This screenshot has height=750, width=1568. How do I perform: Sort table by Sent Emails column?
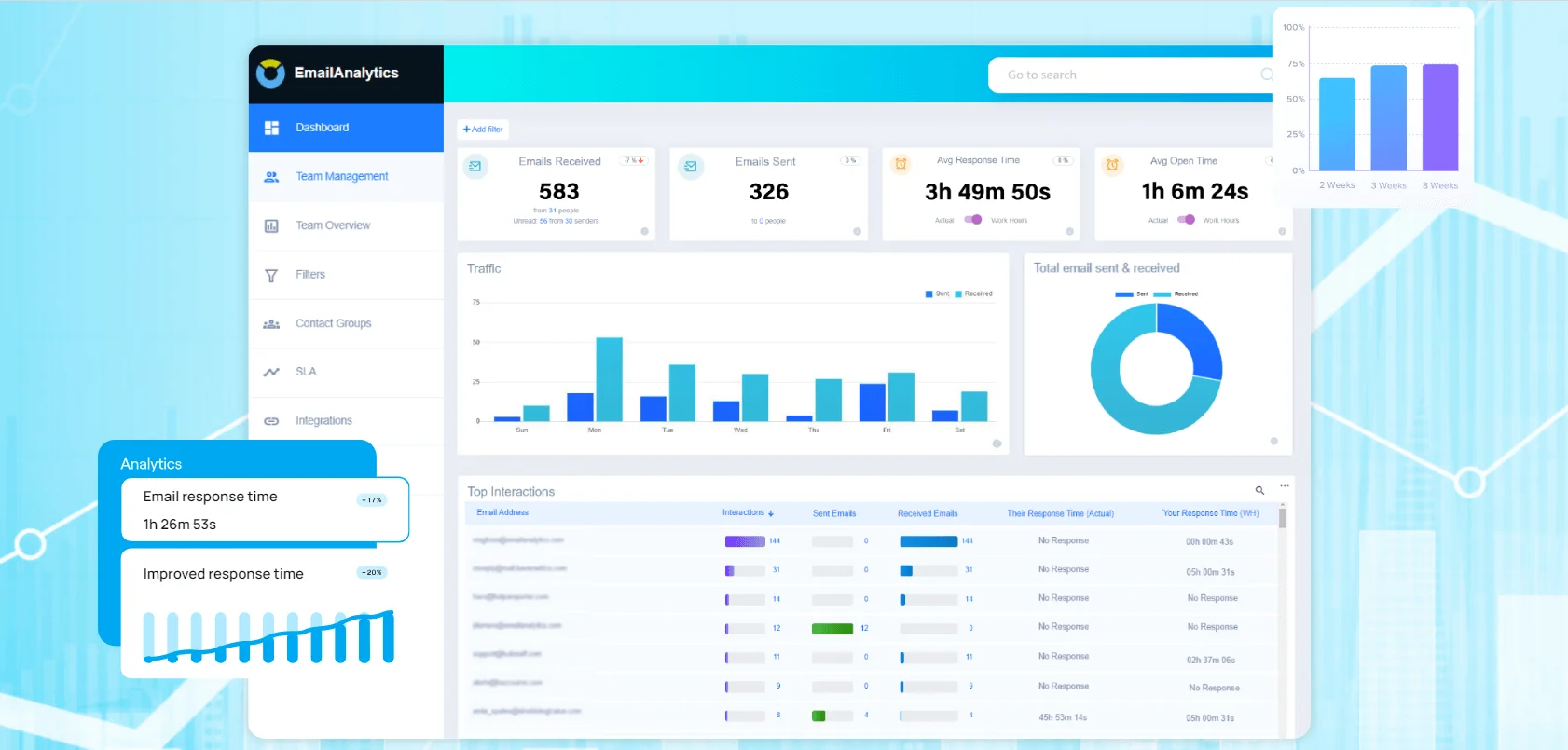pyautogui.click(x=834, y=513)
